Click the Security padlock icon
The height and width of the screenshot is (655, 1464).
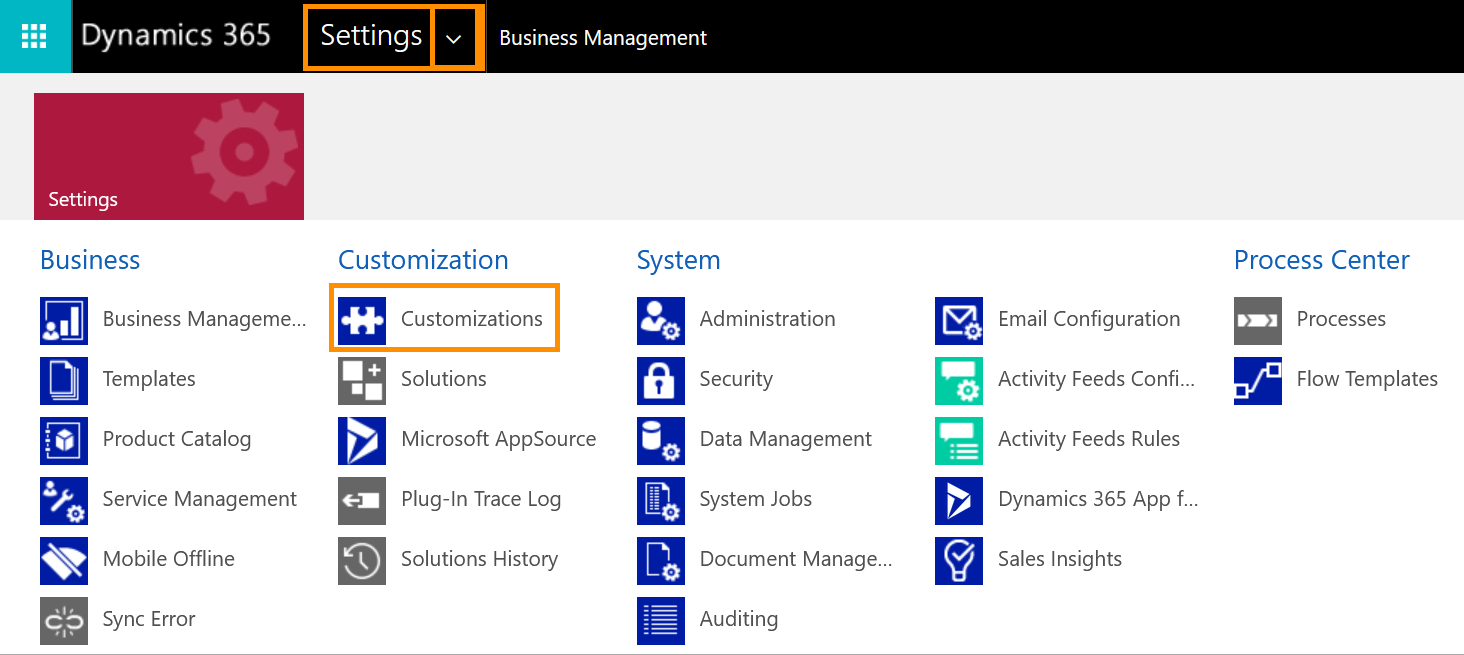[x=661, y=380]
